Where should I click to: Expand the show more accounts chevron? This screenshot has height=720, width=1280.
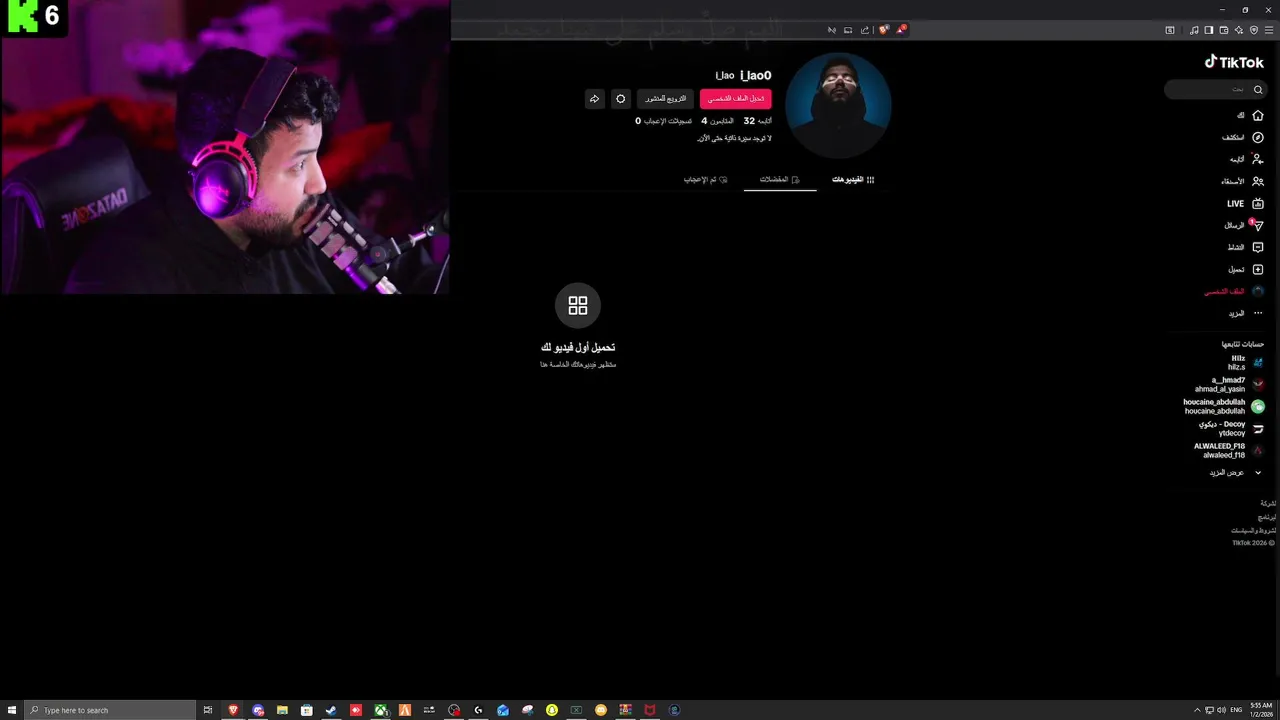click(x=1258, y=472)
